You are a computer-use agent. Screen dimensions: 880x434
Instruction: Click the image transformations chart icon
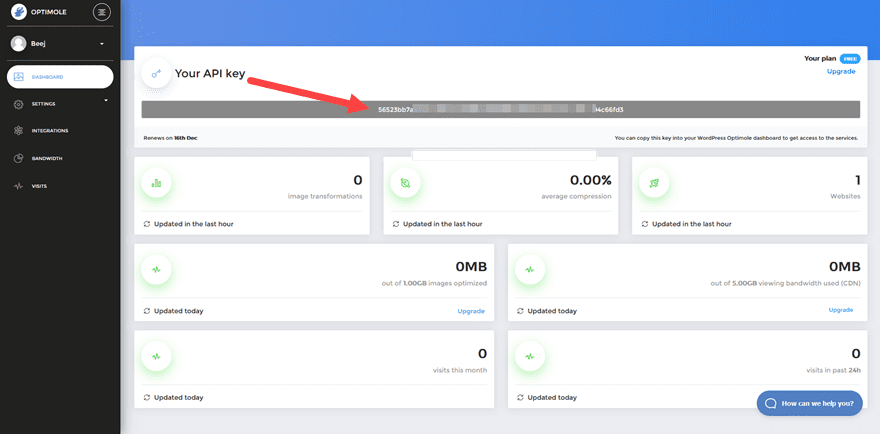[x=156, y=183]
